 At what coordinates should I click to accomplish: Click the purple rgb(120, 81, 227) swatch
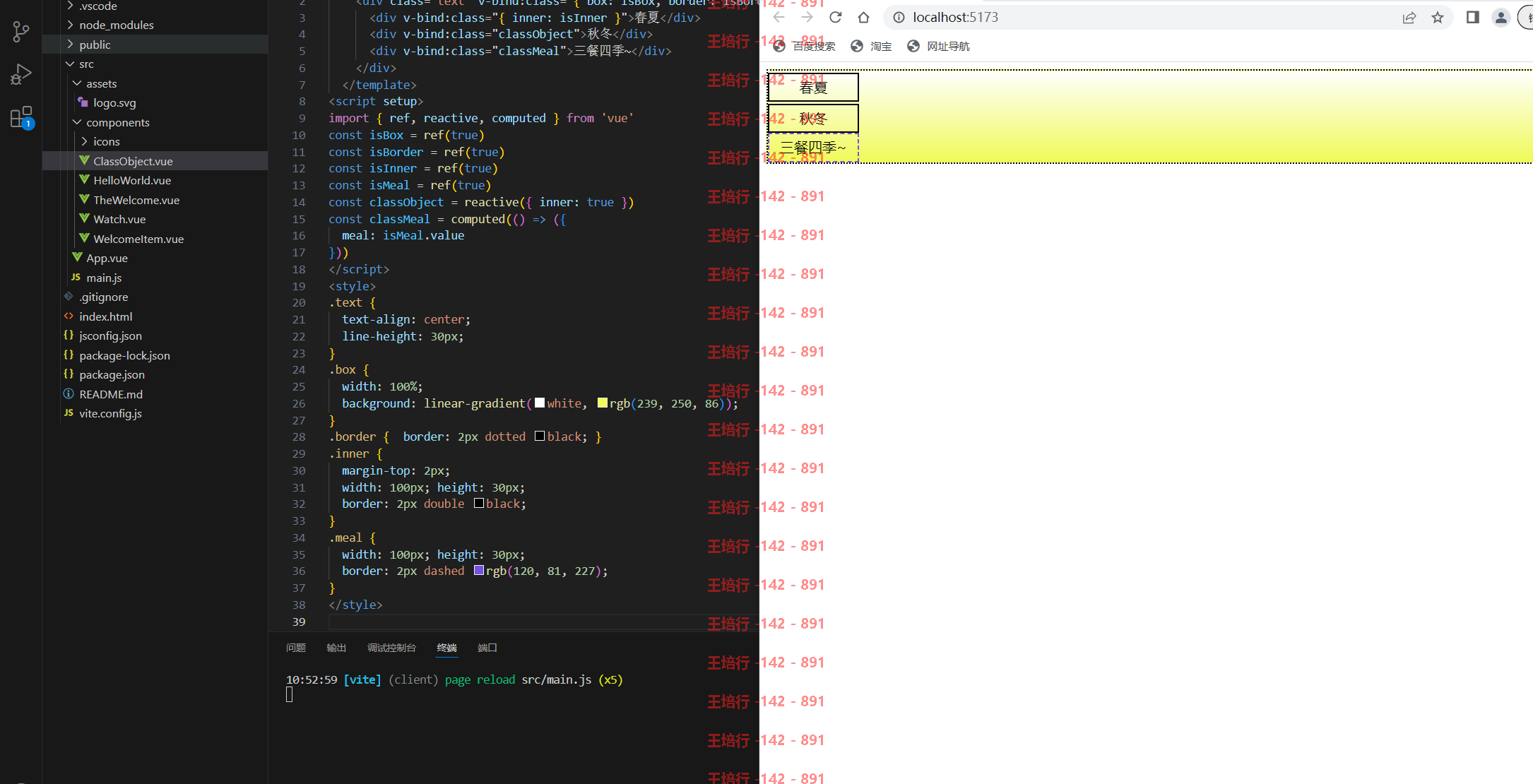479,570
